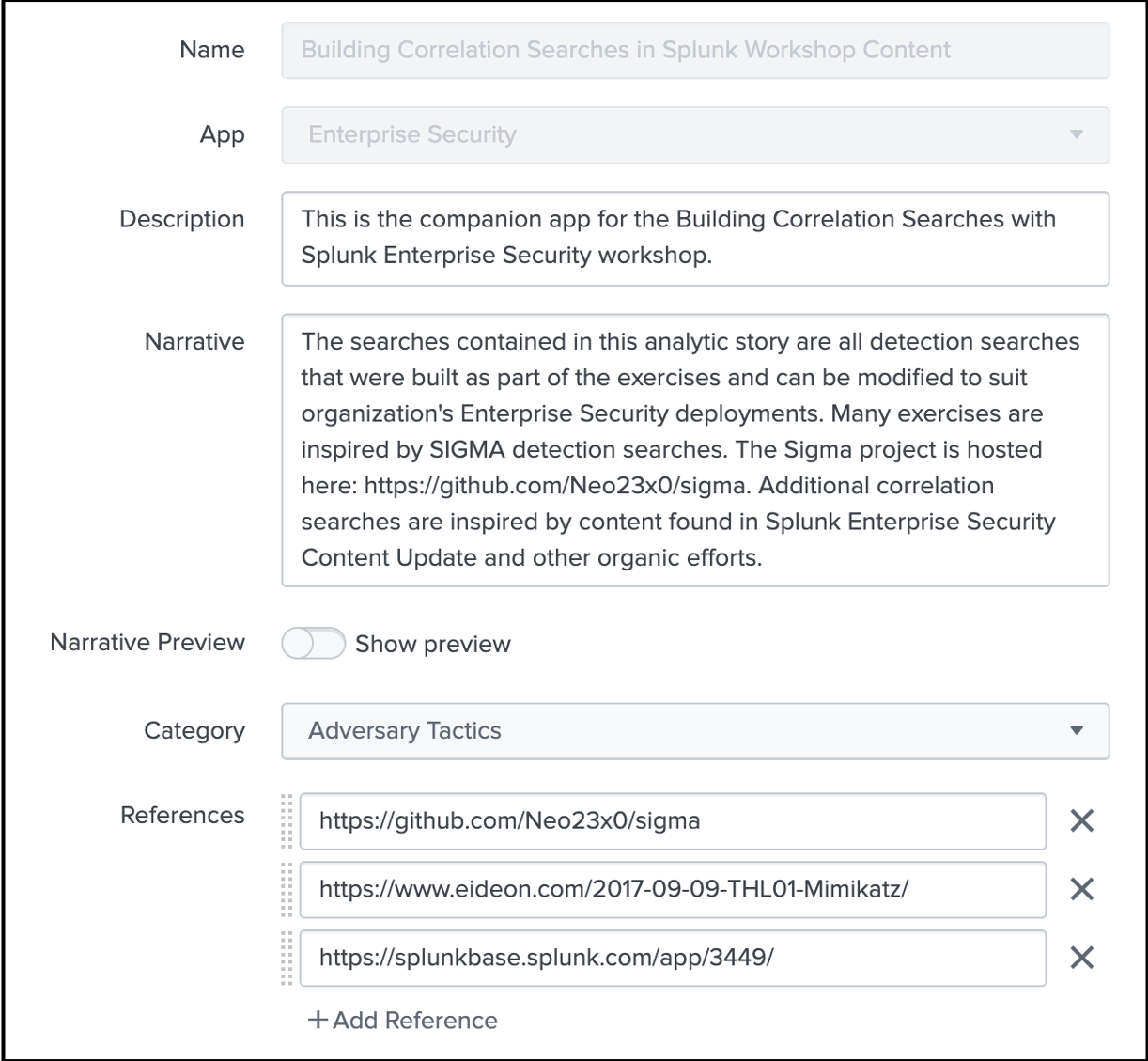Edit the github.com/Neo23x0/sigma reference field

[673, 821]
